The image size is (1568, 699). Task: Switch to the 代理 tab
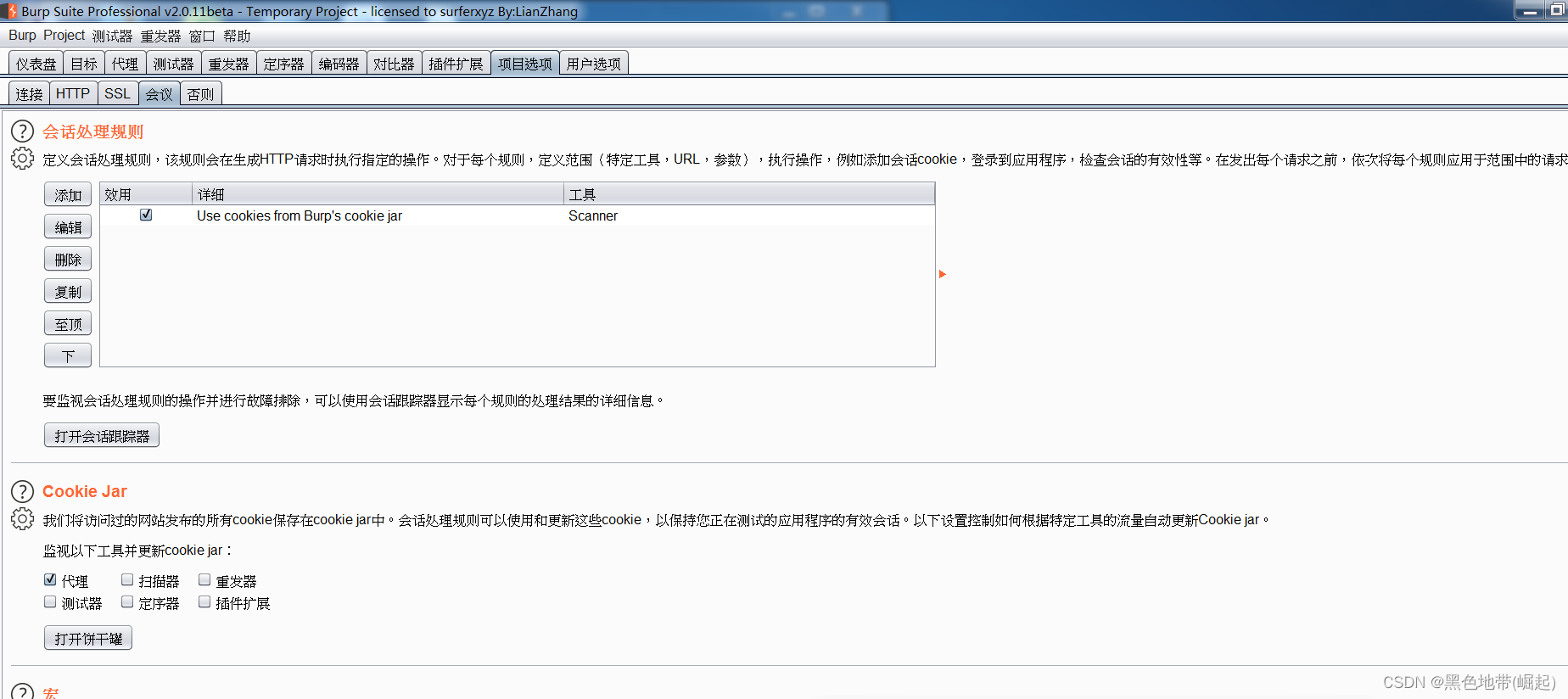coord(125,64)
